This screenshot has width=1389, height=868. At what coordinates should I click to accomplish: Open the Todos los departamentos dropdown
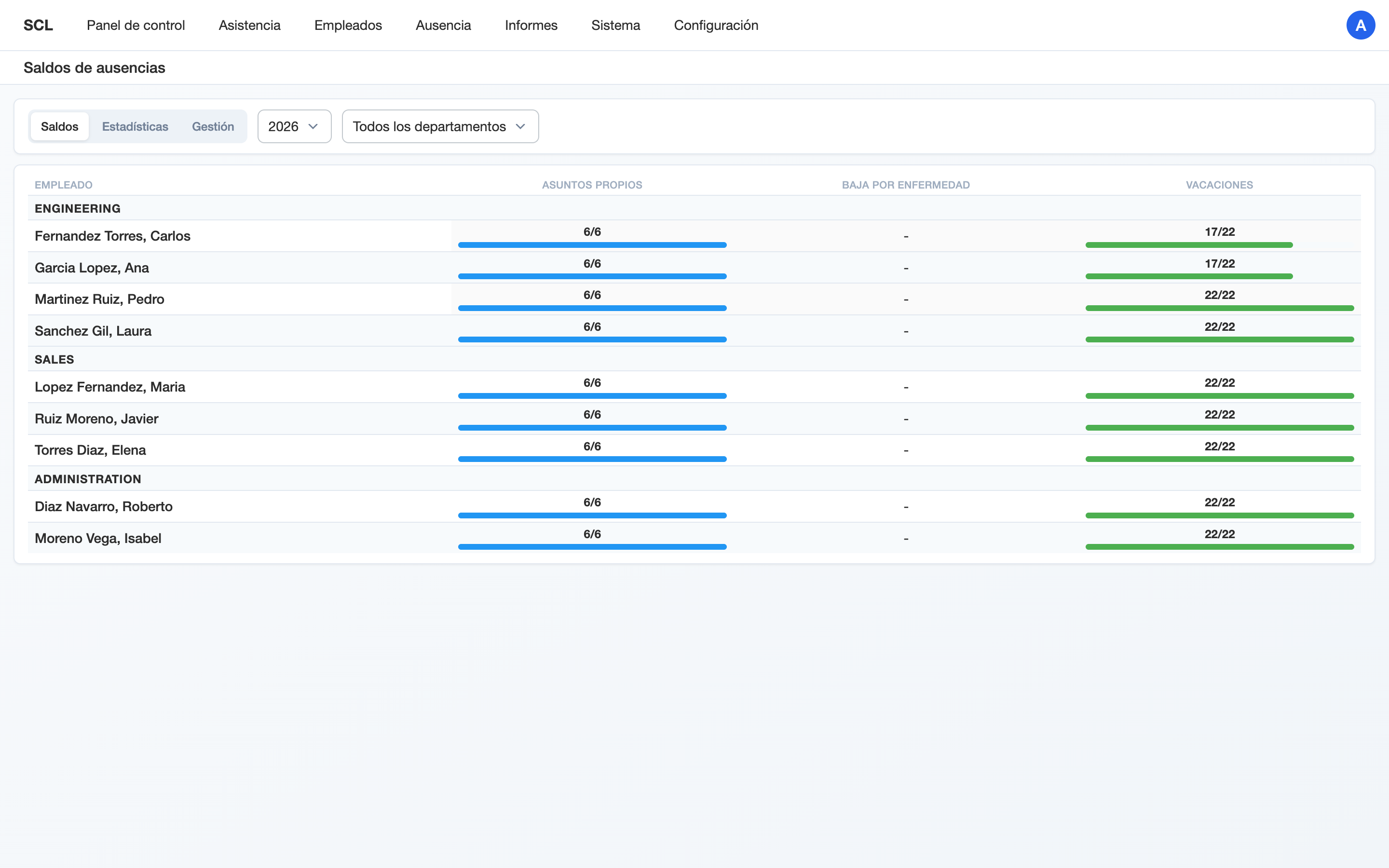pos(440,126)
